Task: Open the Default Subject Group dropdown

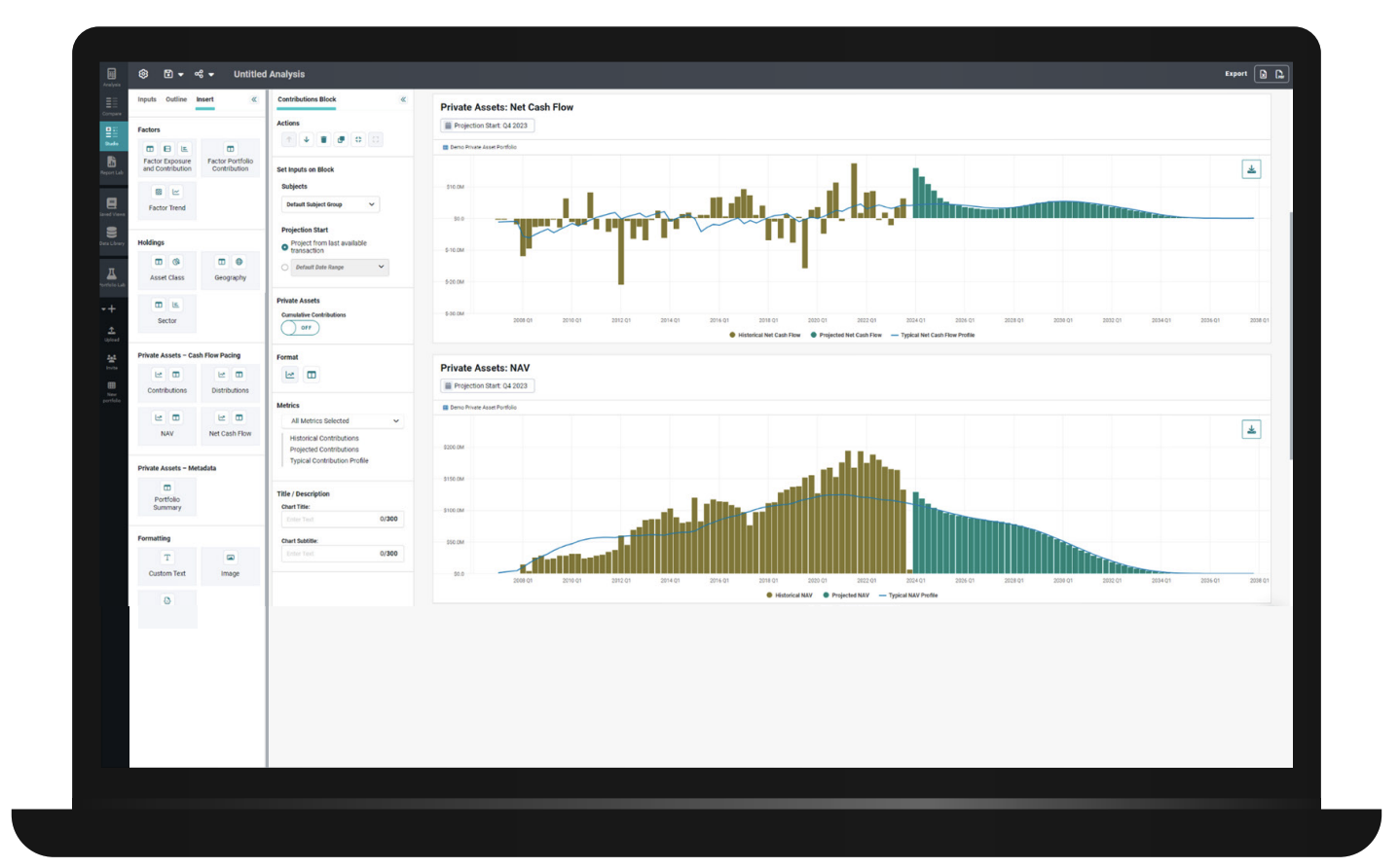Action: click(330, 204)
